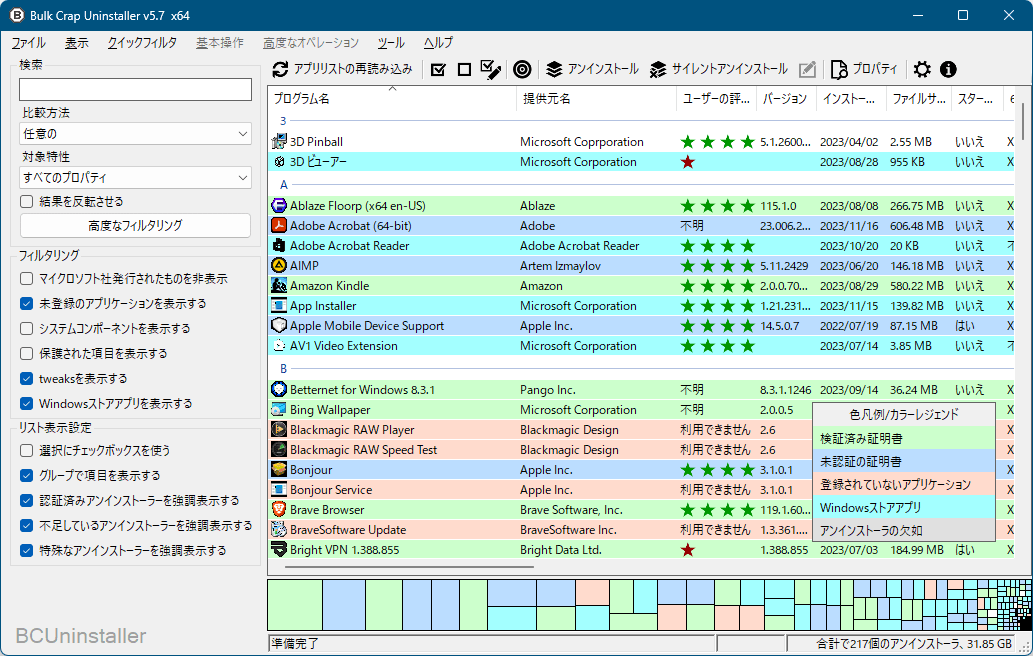Screen dimensions: 1033x656
Task: Click inside the 検索 search field
Action: 135,89
